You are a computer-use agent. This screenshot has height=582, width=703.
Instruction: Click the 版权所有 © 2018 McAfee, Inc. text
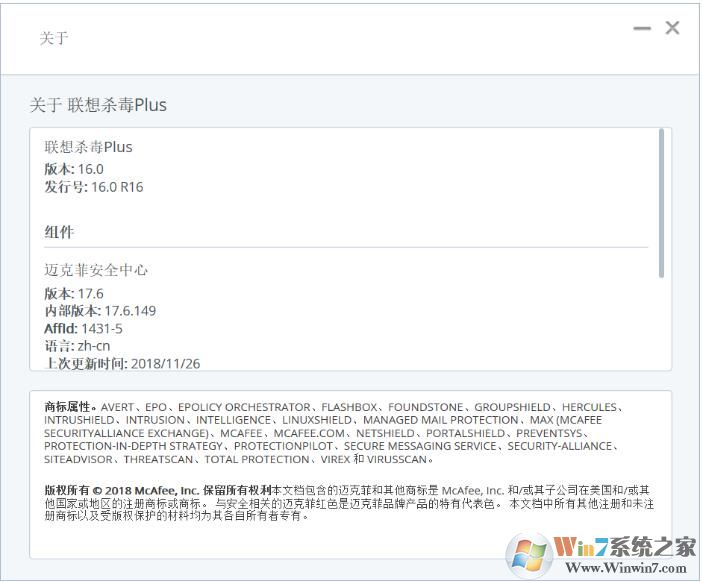122,490
